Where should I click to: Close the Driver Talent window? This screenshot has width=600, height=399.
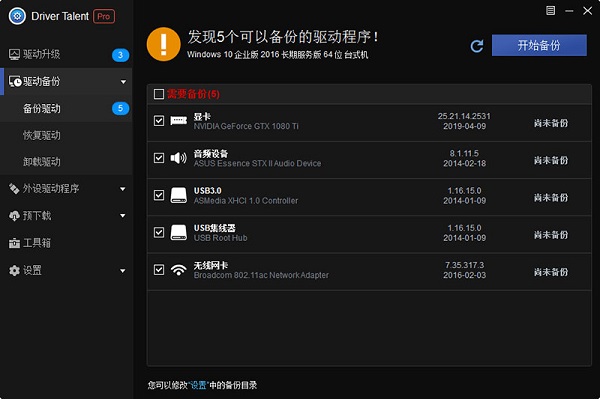pos(587,11)
